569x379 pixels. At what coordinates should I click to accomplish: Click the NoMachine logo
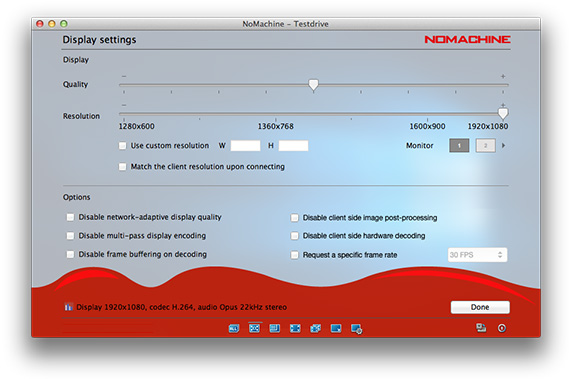[x=467, y=39]
